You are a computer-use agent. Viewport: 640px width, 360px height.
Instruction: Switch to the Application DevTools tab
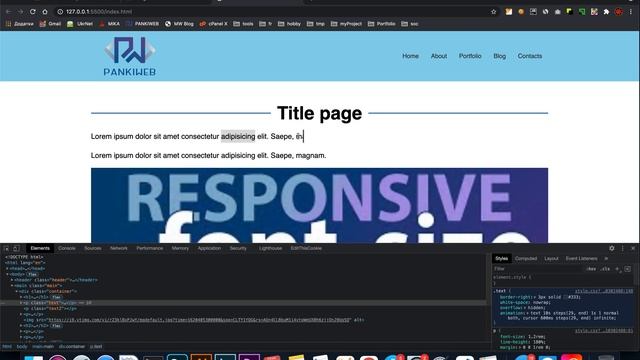tap(209, 248)
